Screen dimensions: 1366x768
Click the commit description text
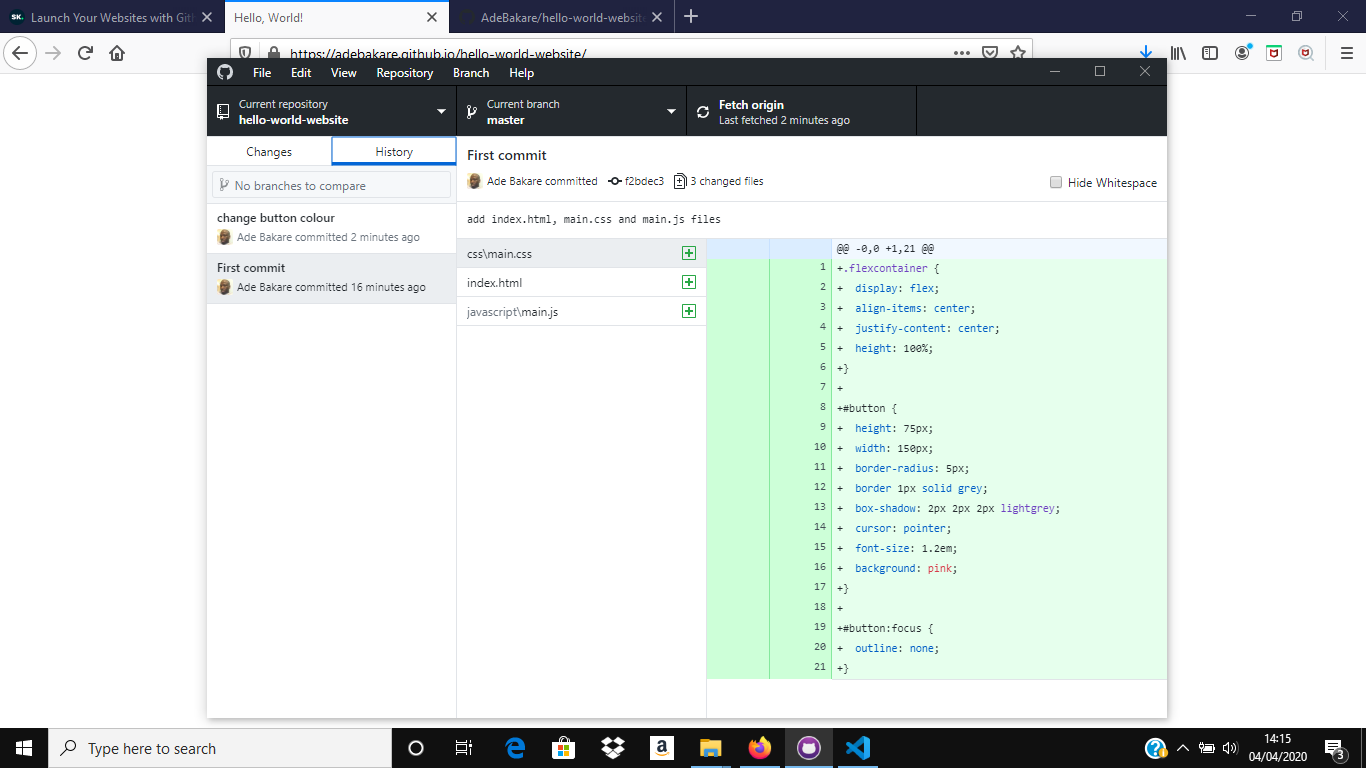[x=594, y=219]
